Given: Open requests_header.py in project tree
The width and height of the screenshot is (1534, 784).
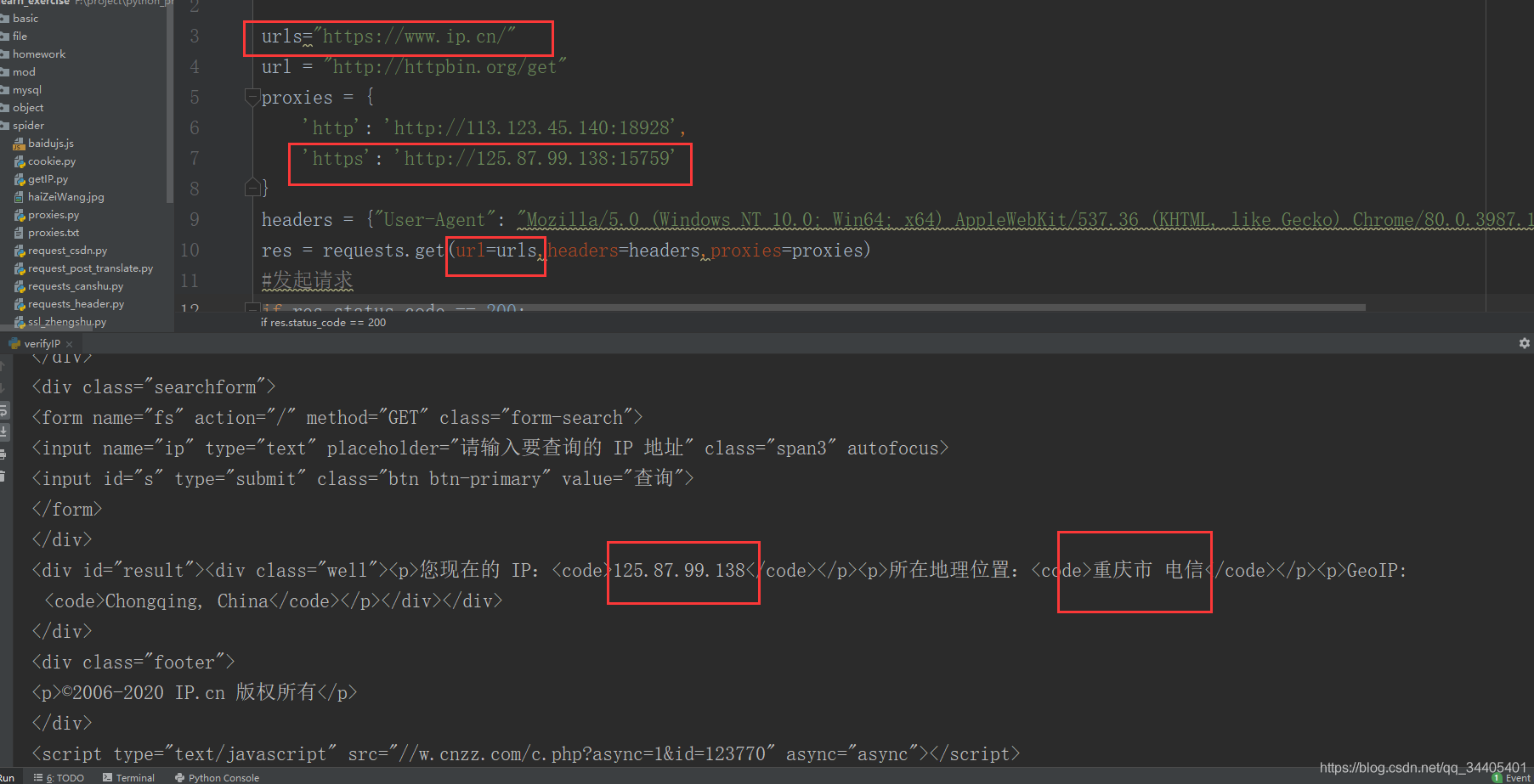Looking at the screenshot, I should coord(76,304).
